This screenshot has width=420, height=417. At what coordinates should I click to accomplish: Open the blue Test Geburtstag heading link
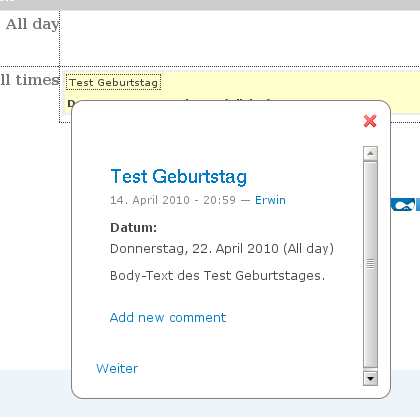pos(179,176)
